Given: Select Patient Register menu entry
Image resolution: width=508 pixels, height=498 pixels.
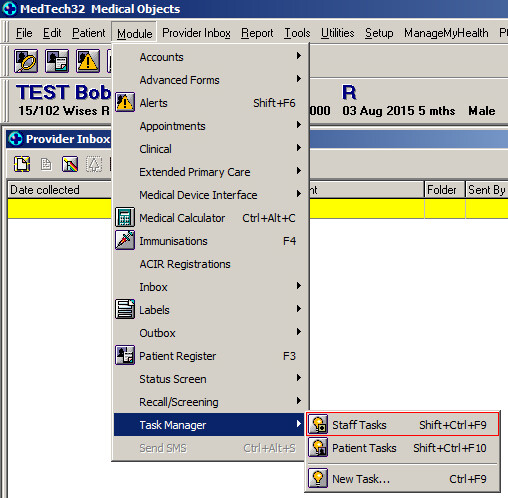Looking at the screenshot, I should tap(211, 356).
